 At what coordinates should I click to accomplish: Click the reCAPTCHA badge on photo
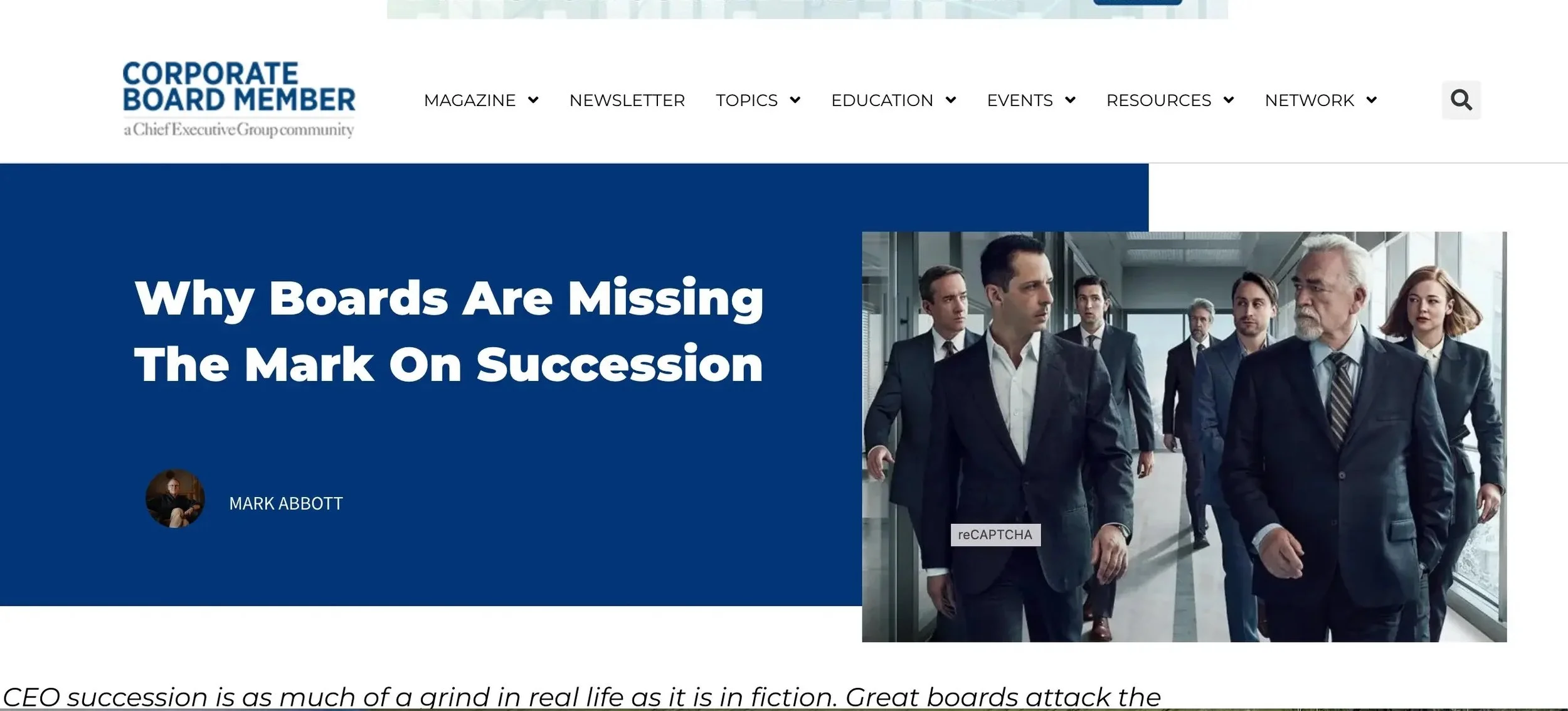click(x=995, y=535)
